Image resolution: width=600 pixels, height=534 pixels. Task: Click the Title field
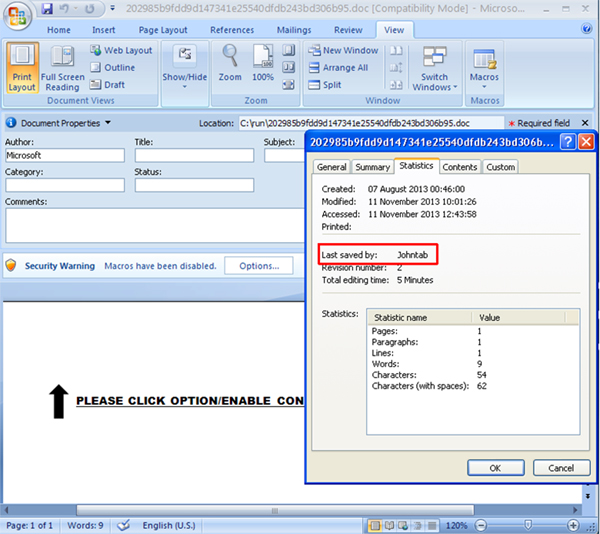194,155
